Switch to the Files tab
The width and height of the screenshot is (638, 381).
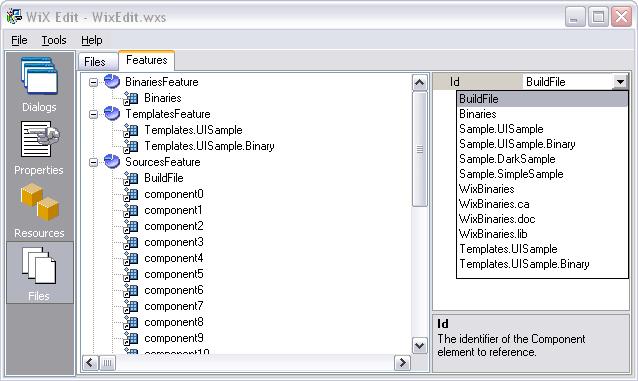[x=95, y=62]
